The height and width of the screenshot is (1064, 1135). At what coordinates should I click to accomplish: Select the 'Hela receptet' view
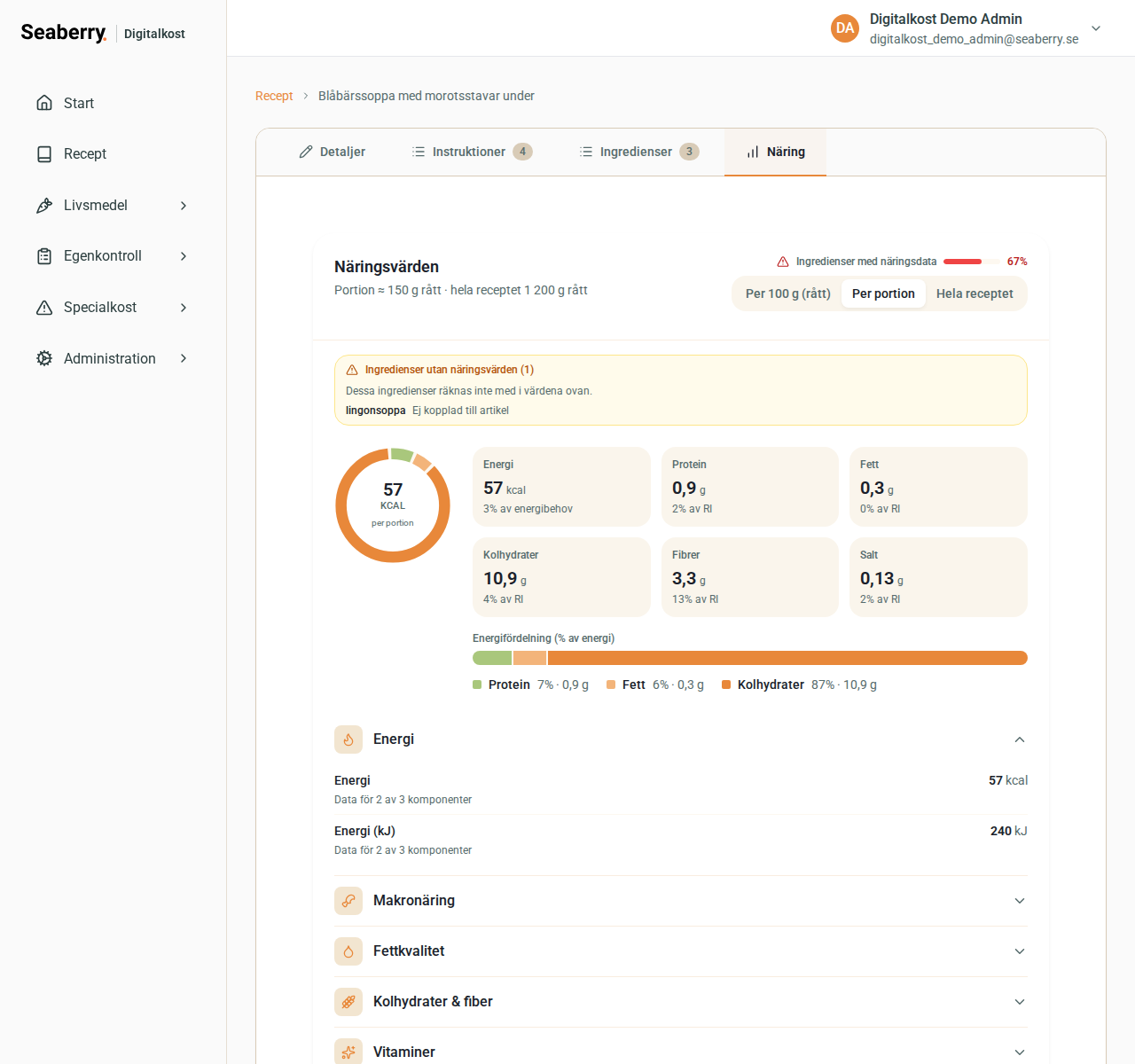tap(975, 293)
